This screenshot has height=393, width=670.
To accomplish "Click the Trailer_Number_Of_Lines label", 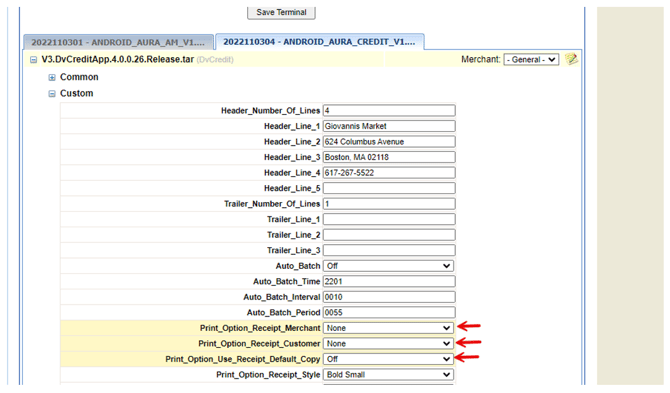I will pyautogui.click(x=272, y=204).
